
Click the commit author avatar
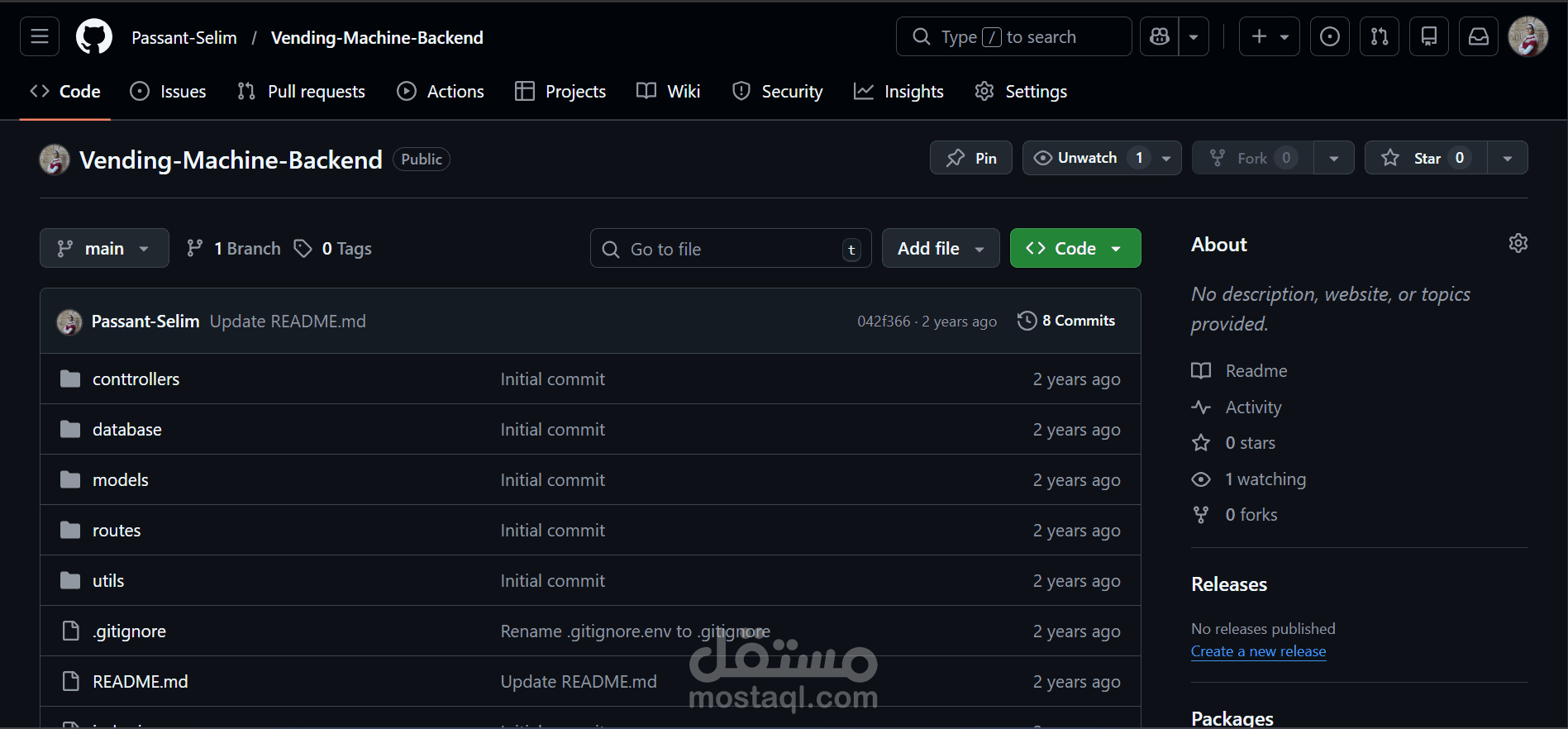(x=69, y=322)
